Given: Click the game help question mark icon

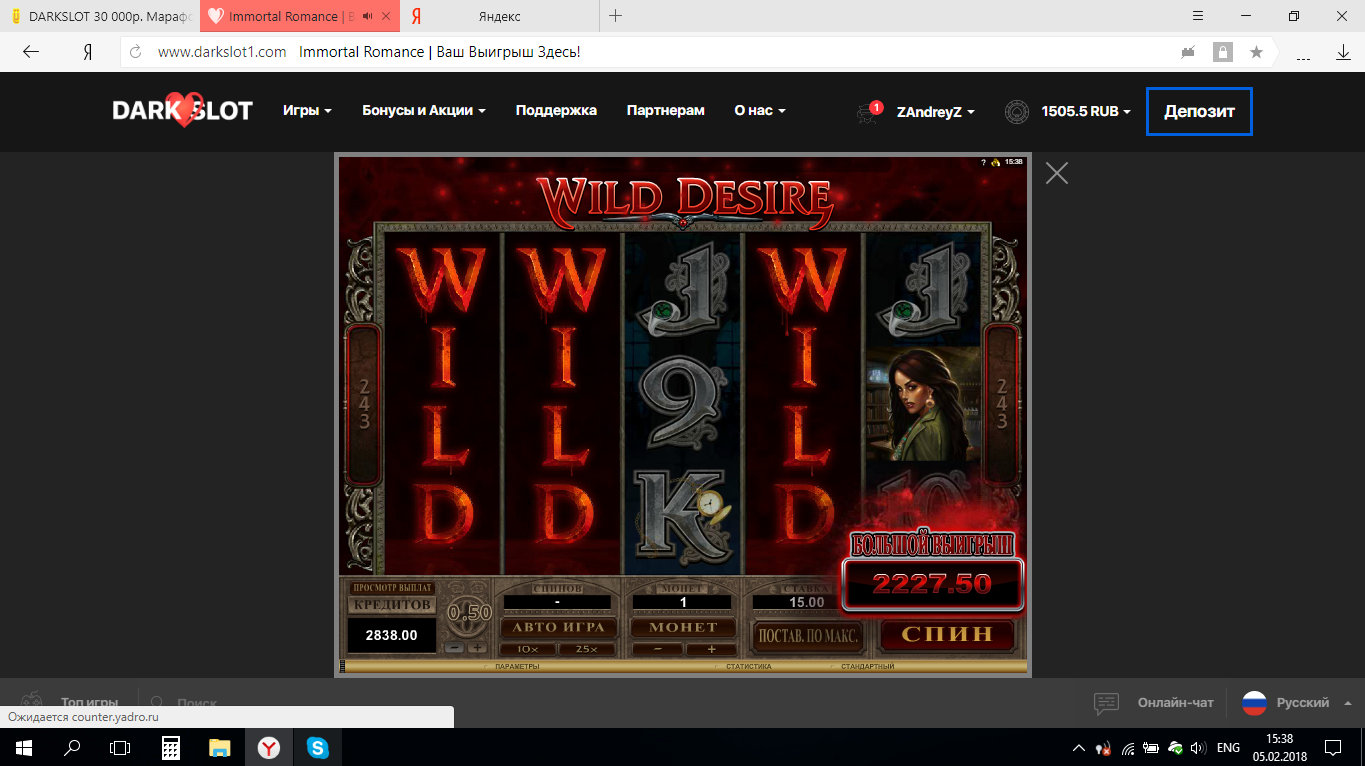Looking at the screenshot, I should point(985,162).
